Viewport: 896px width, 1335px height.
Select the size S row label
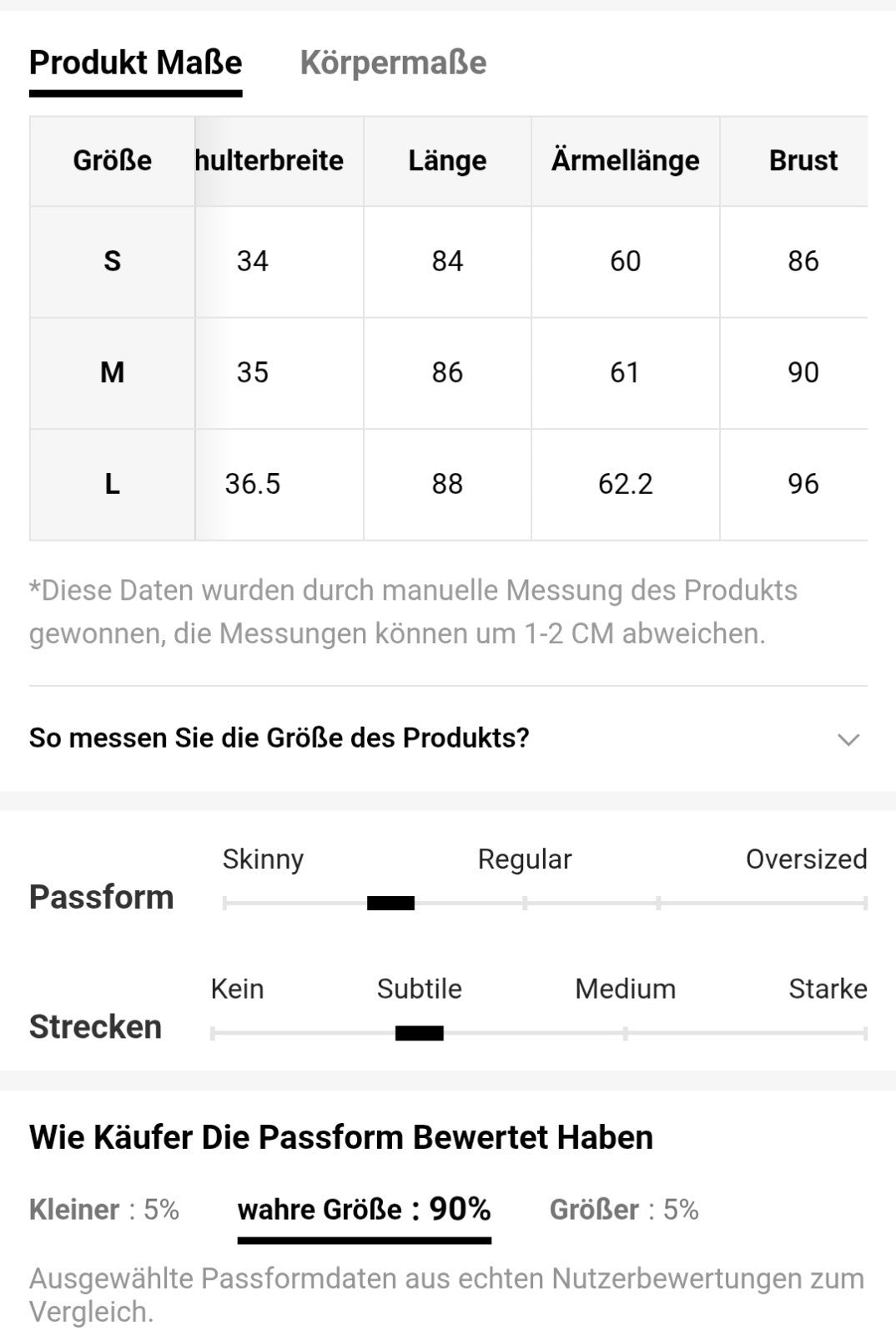(113, 261)
